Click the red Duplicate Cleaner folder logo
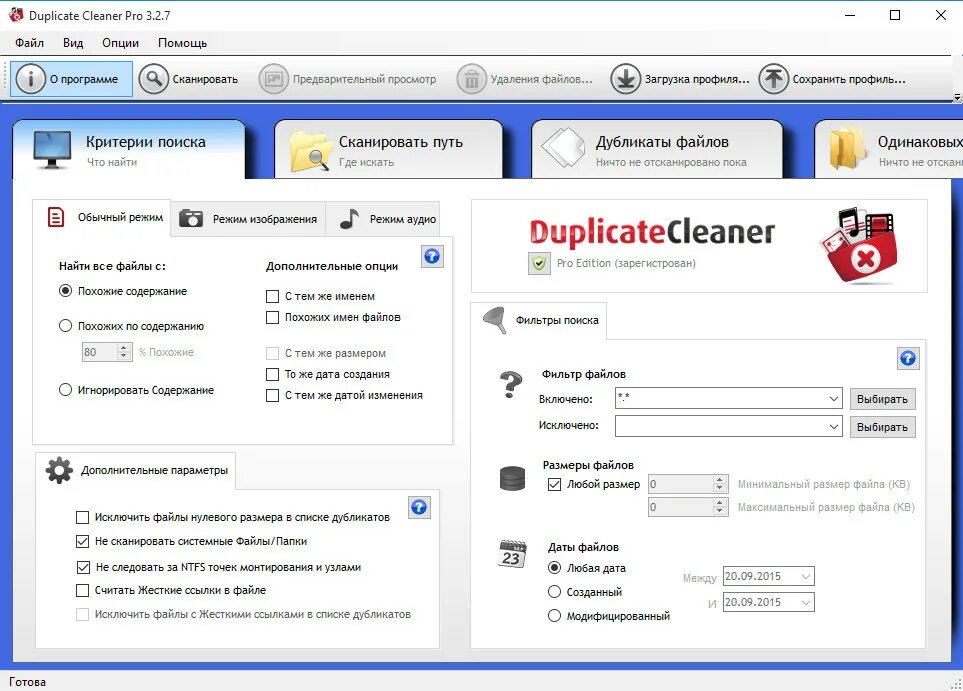The height and width of the screenshot is (691, 963). (x=859, y=246)
